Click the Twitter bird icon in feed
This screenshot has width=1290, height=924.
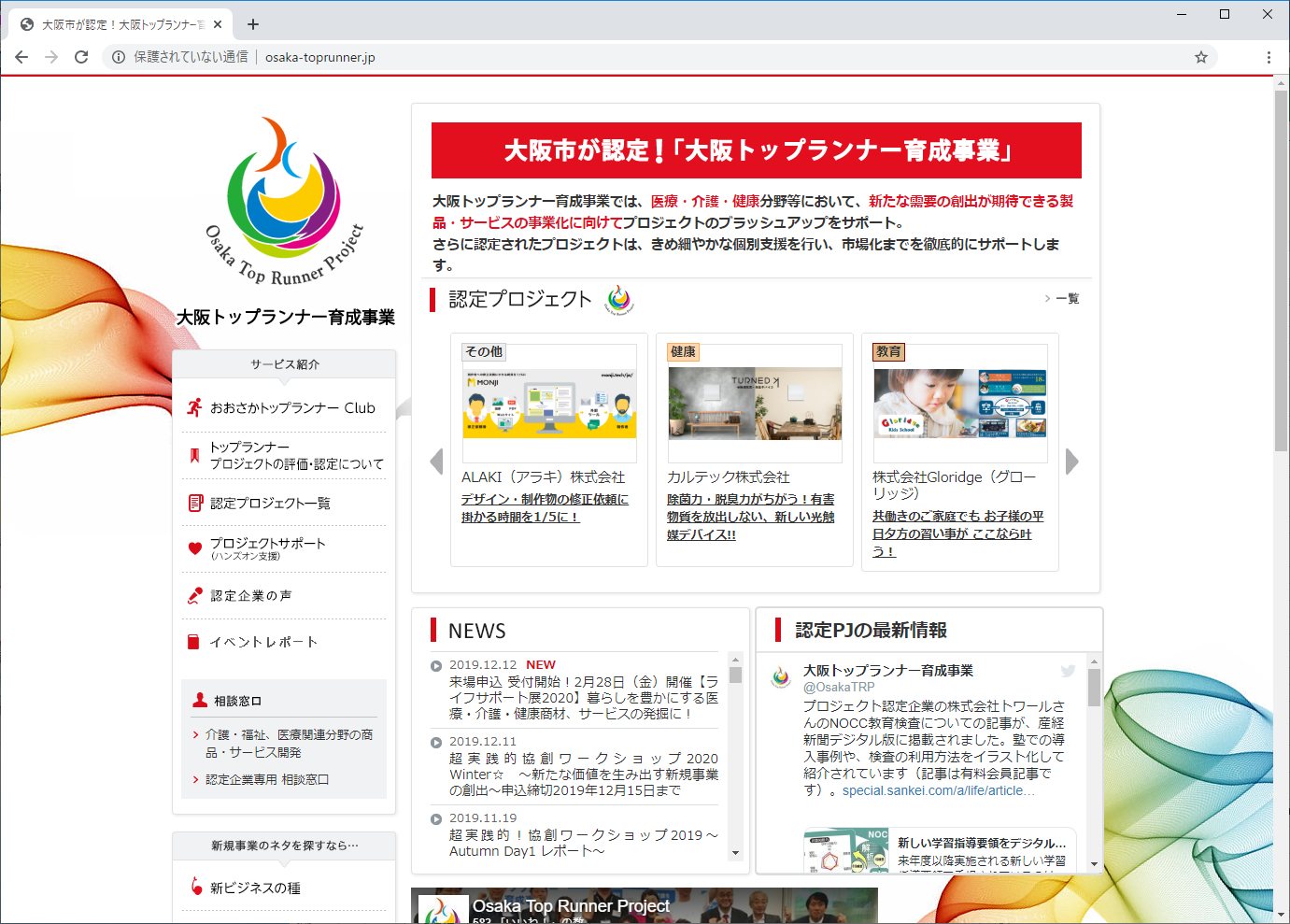point(1068,671)
